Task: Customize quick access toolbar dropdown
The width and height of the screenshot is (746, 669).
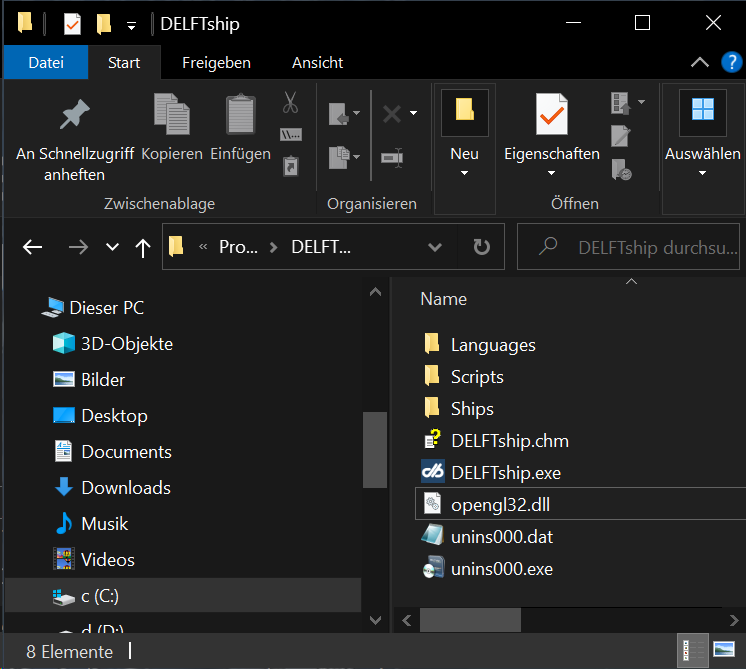Action: [x=132, y=26]
